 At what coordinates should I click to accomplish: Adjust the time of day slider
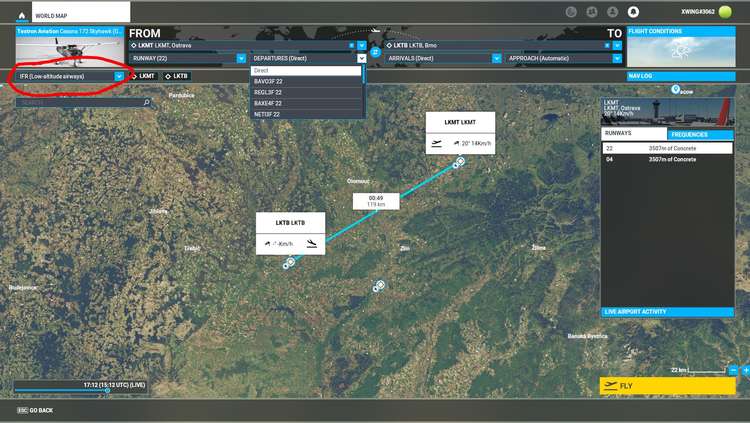click(108, 392)
